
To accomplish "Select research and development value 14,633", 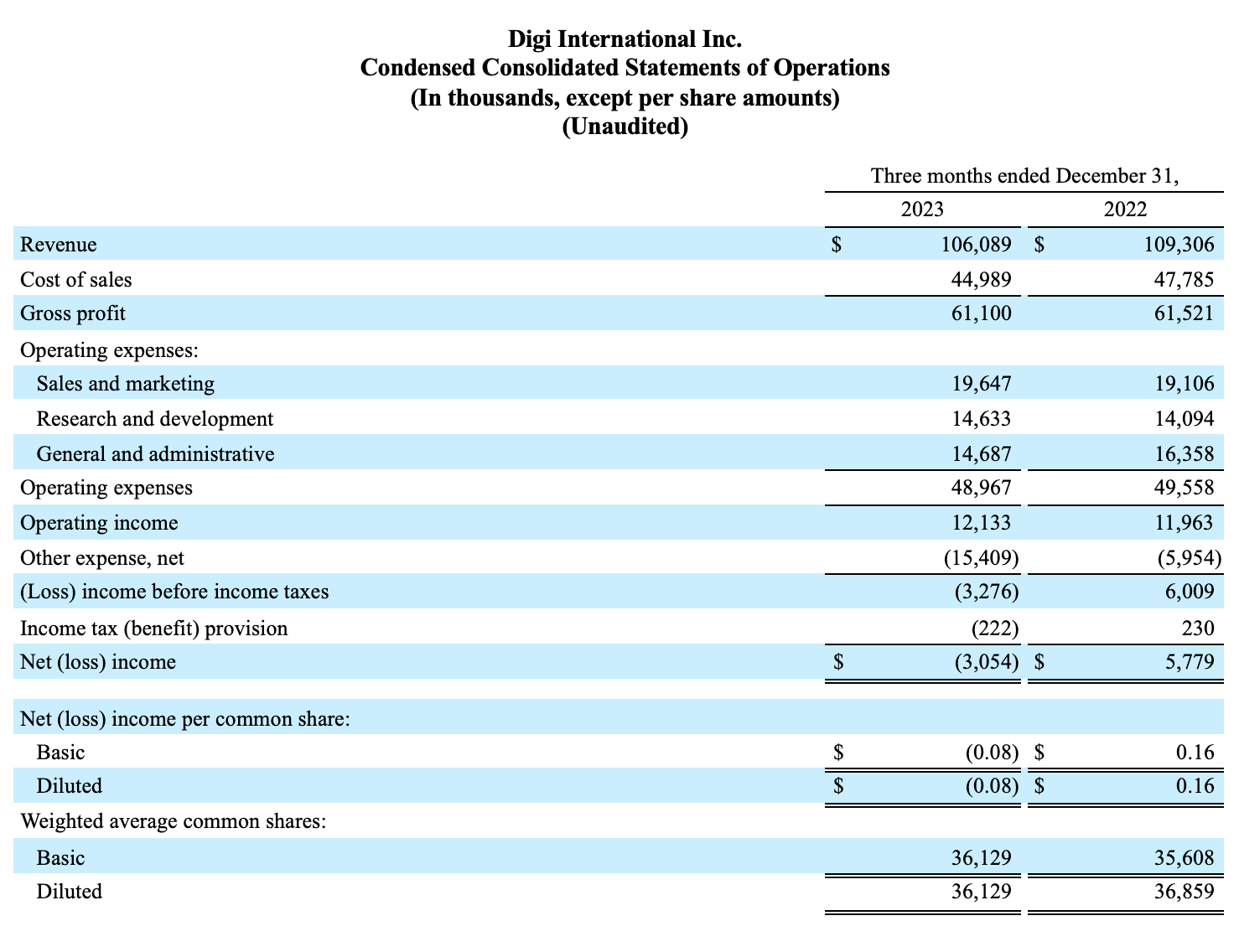I will click(982, 419).
